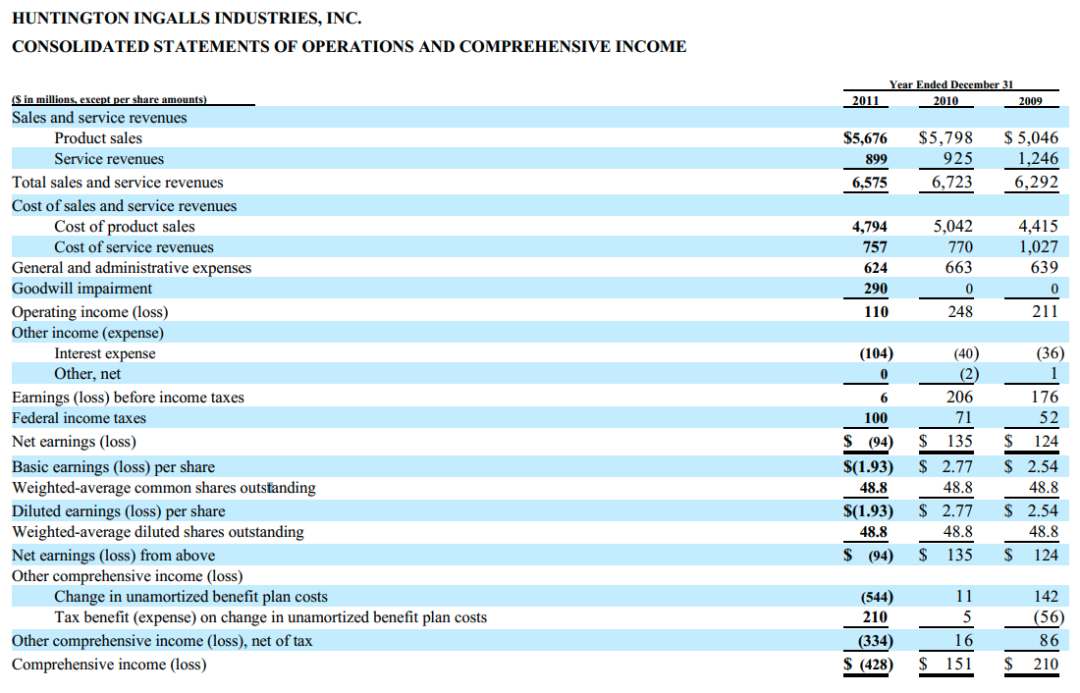1080x693 pixels.
Task: Select the 2011 Service revenues value "899"
Action: 876,159
